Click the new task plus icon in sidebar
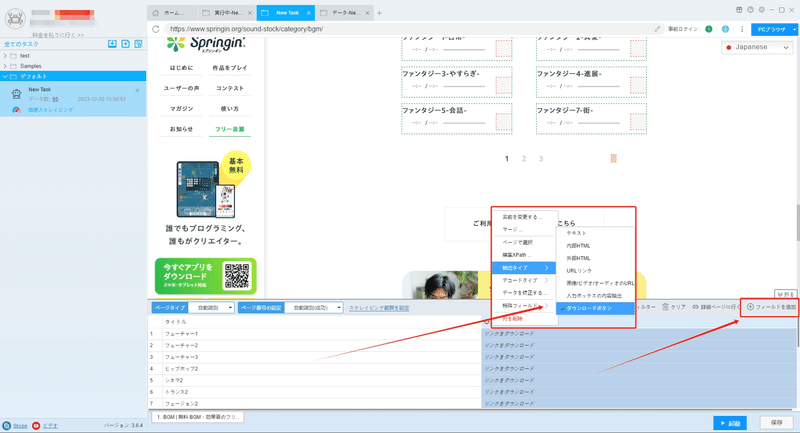 [126, 44]
